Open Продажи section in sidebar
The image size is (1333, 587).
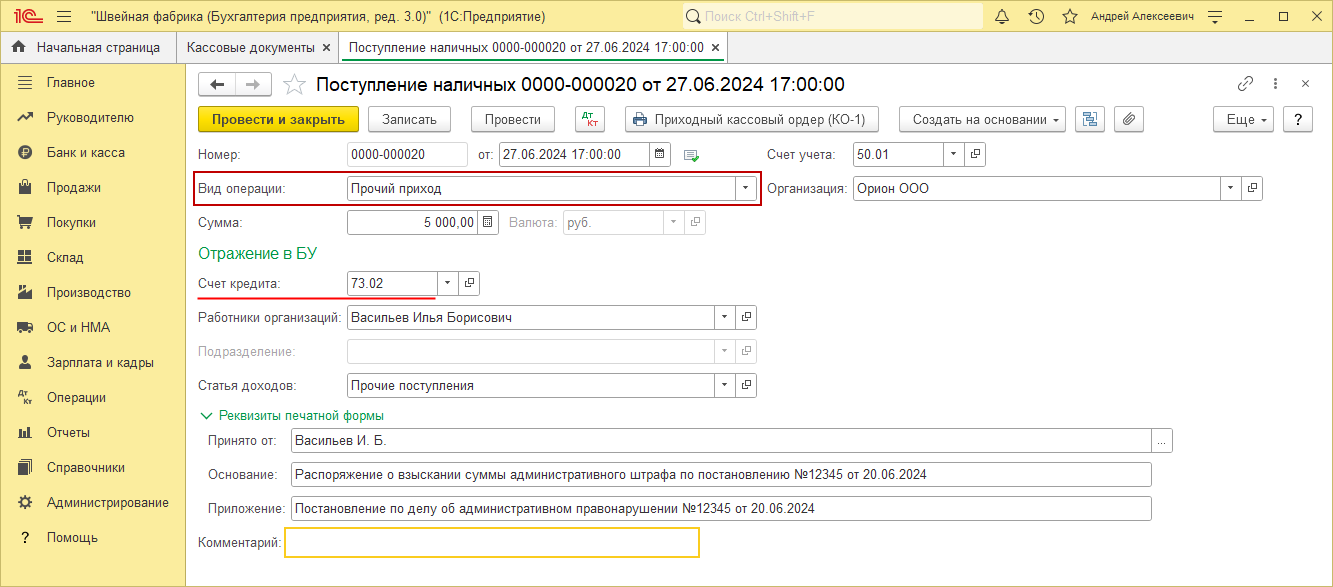(x=92, y=187)
